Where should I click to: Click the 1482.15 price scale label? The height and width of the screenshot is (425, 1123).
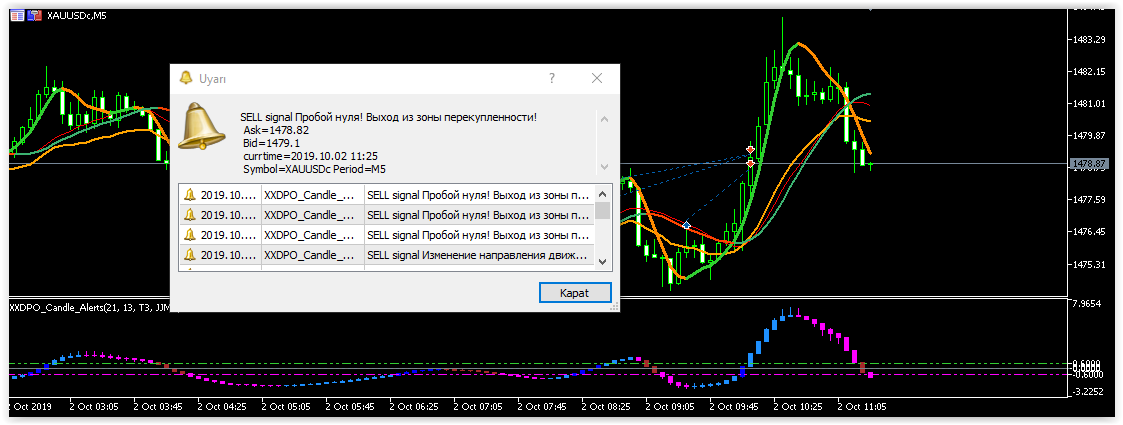(1089, 72)
